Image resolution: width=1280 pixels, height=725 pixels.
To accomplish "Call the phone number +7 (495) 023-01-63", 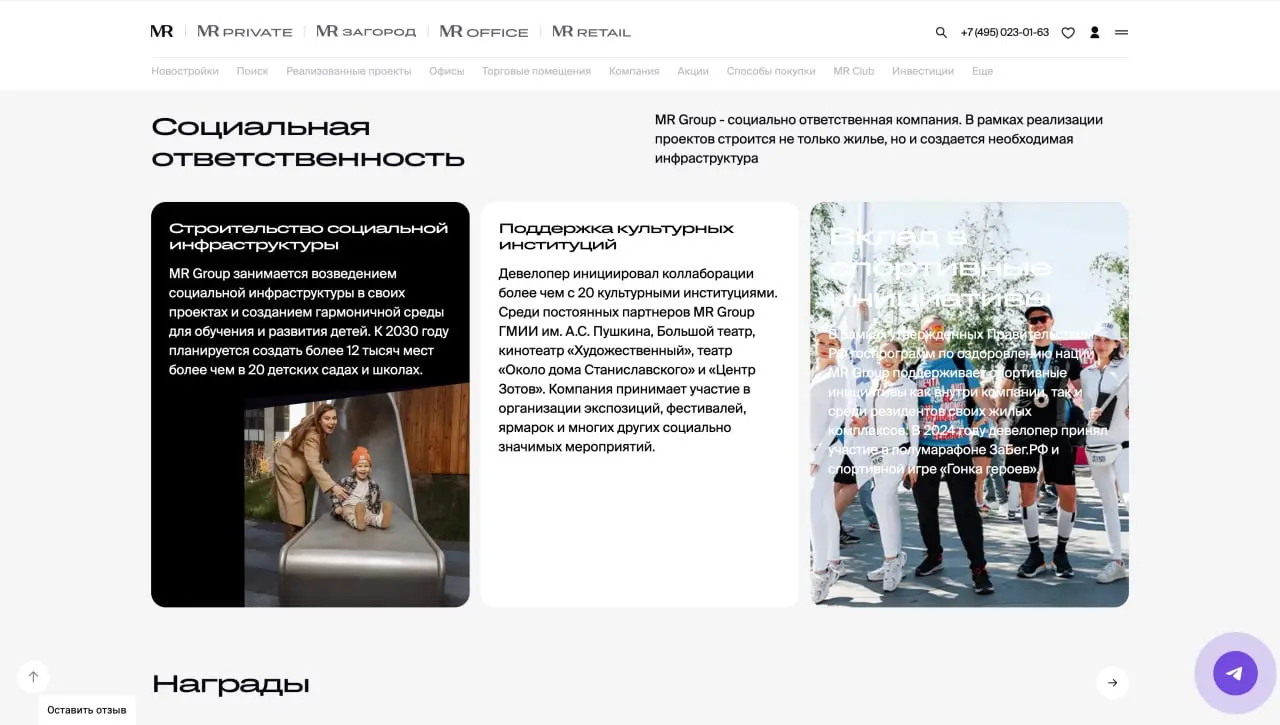I will pyautogui.click(x=1005, y=32).
